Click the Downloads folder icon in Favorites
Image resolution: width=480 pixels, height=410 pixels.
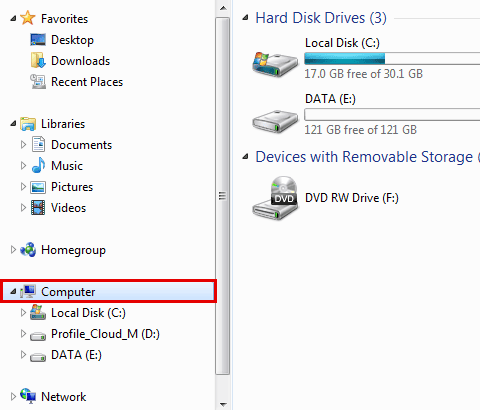38,60
